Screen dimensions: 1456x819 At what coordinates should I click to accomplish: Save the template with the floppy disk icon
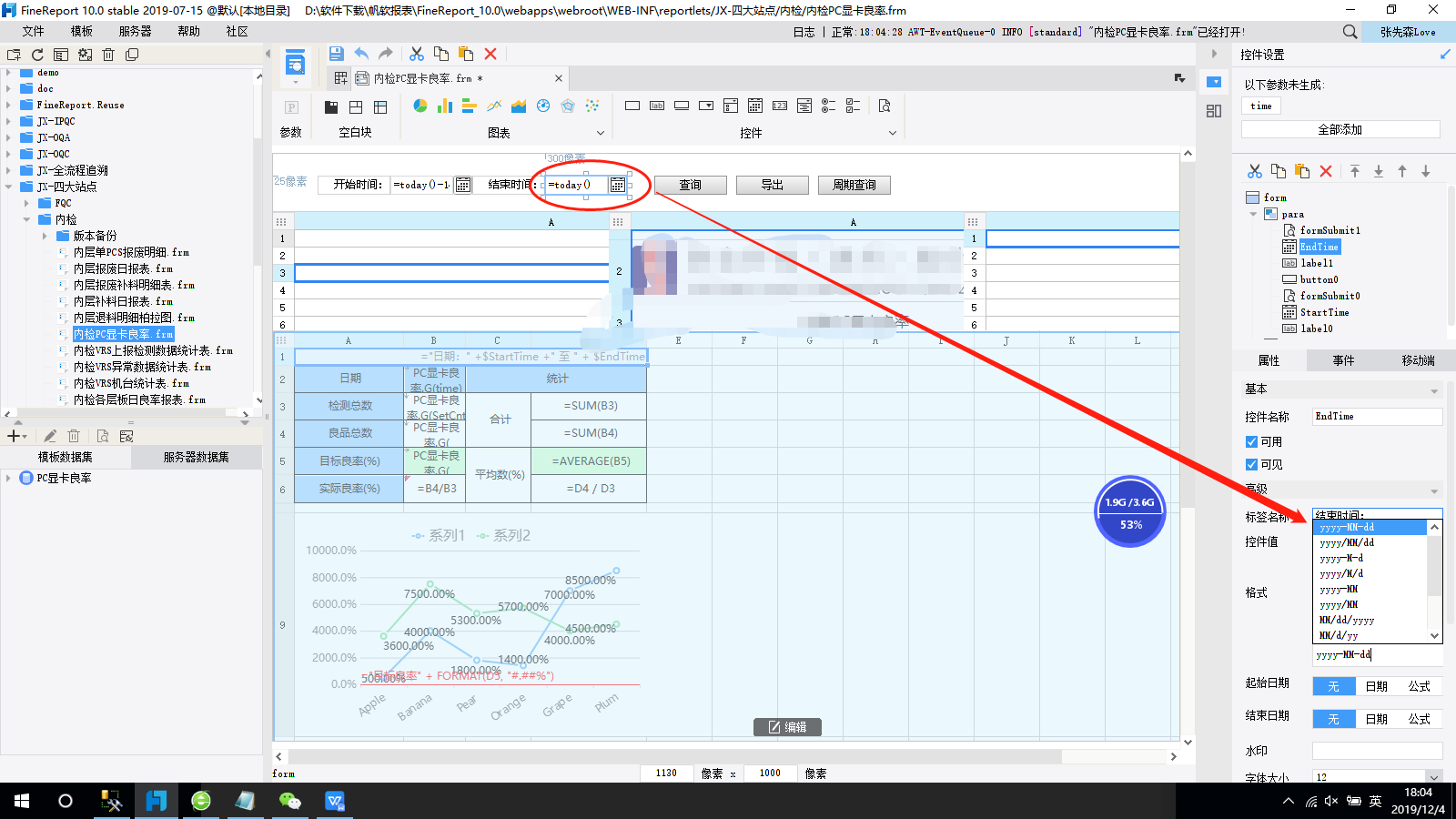click(336, 54)
